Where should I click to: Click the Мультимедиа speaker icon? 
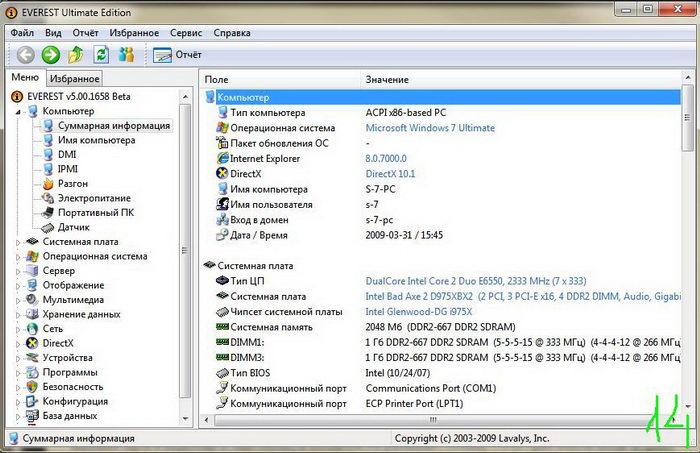32,299
